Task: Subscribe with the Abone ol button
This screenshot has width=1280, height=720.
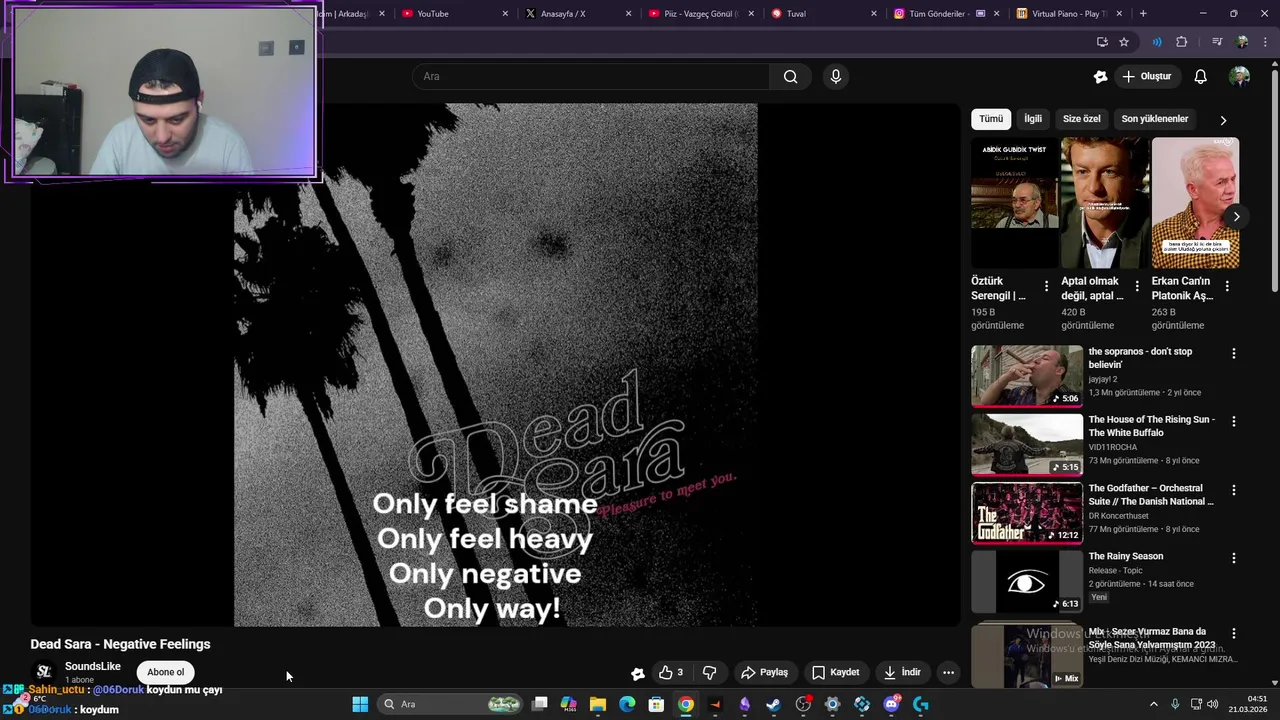Action: 166,672
